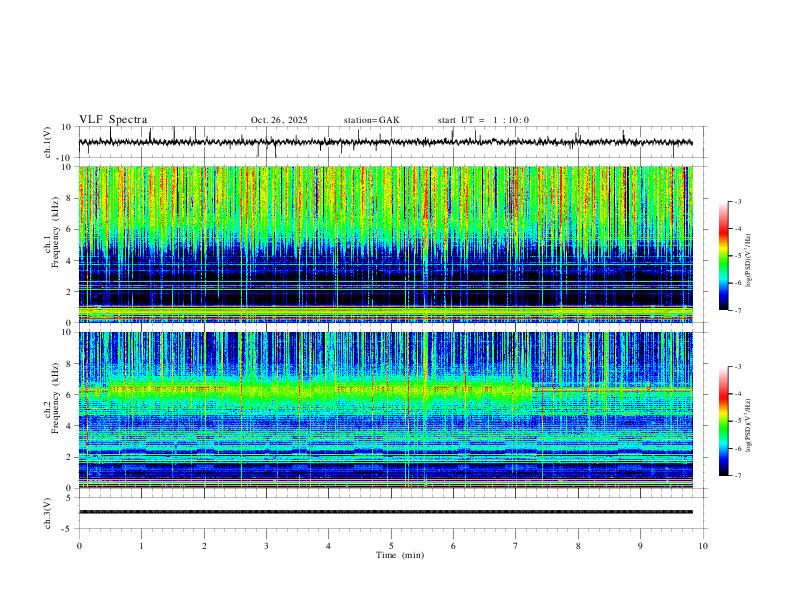
Task: Click the "7" tick on the Time axis
Action: point(516,546)
